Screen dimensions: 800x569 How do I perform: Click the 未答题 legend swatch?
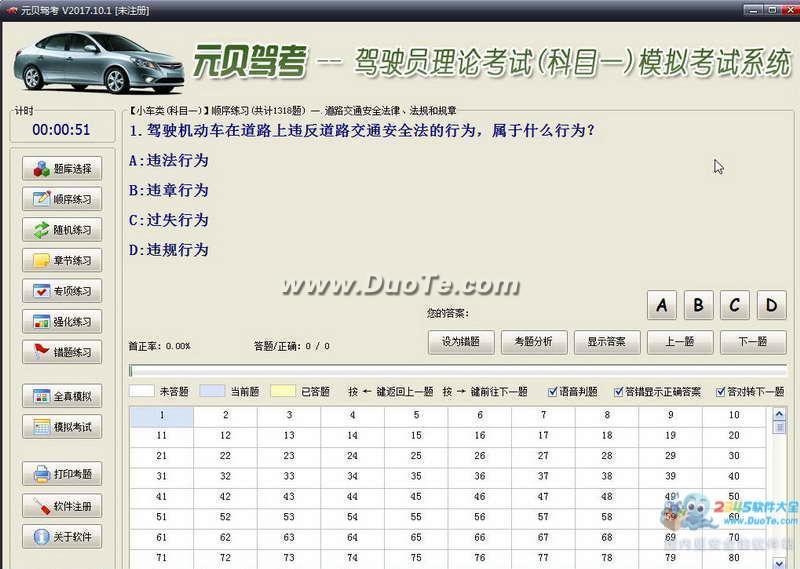[x=142, y=391]
